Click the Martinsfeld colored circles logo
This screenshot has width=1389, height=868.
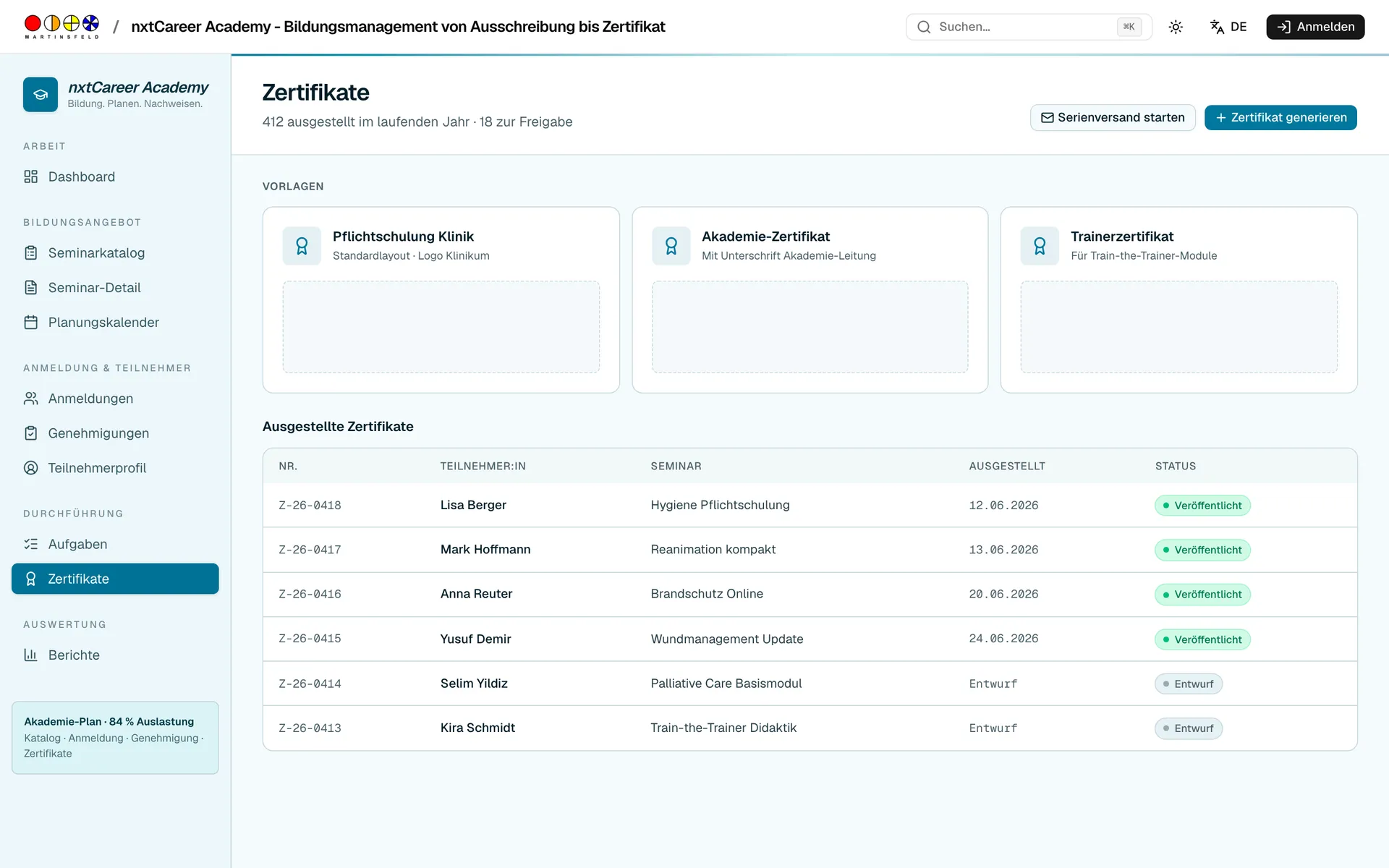click(61, 26)
